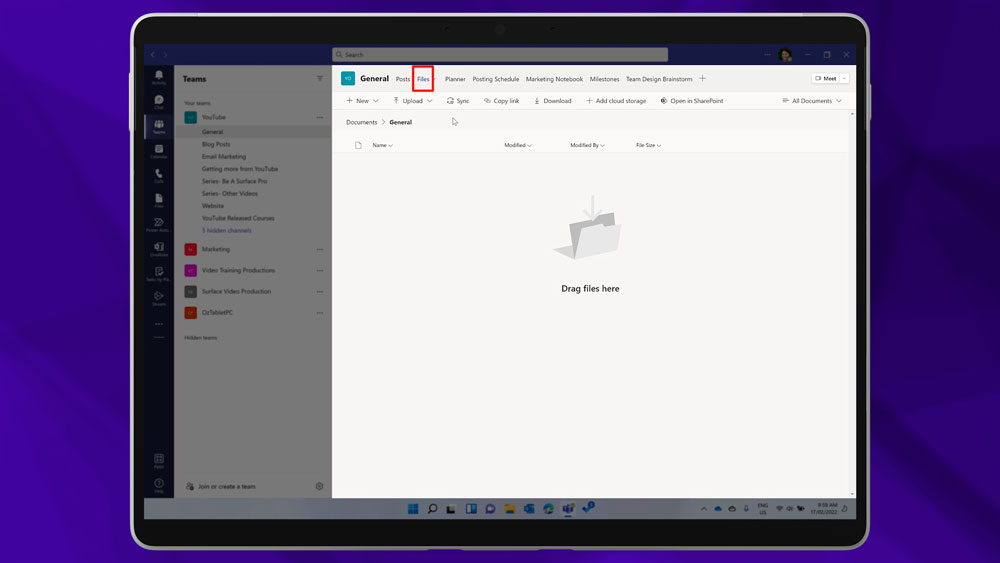The image size is (1000, 563).
Task: Click the filter icon in Teams panel
Action: 320,78
